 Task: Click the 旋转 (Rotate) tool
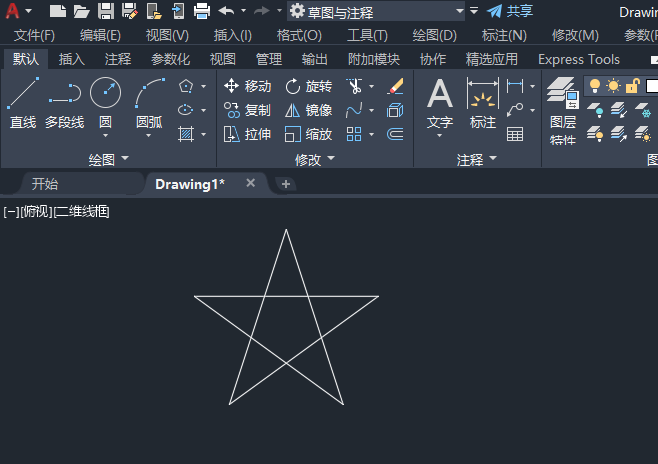click(308, 86)
